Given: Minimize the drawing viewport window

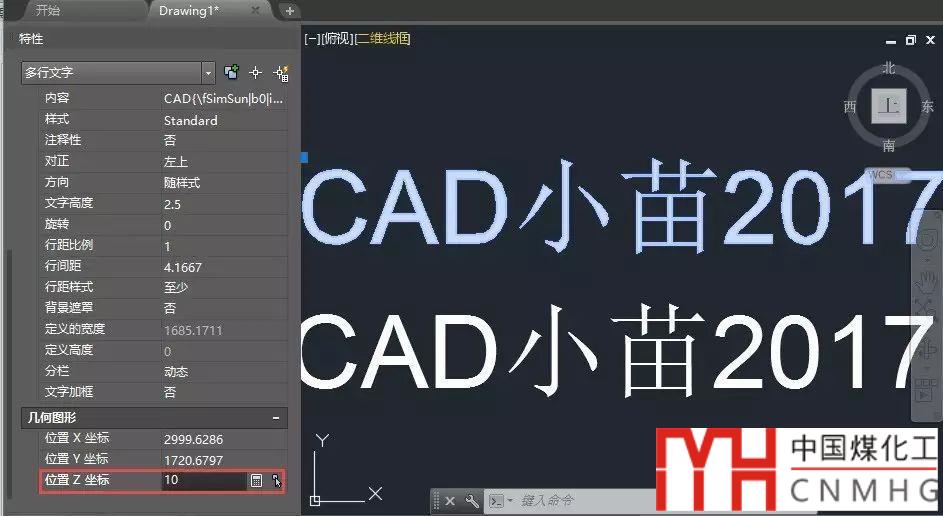Looking at the screenshot, I should (x=891, y=41).
